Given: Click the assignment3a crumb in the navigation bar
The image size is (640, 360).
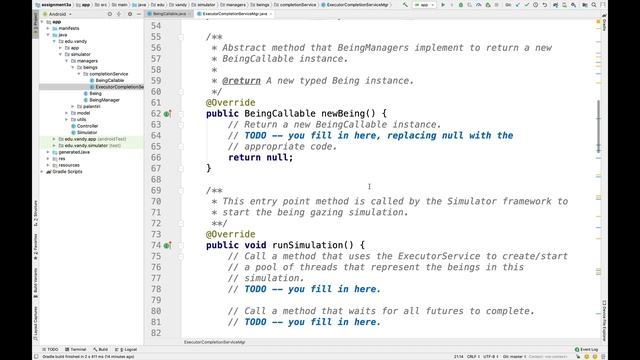Looking at the screenshot, I should [53, 5].
